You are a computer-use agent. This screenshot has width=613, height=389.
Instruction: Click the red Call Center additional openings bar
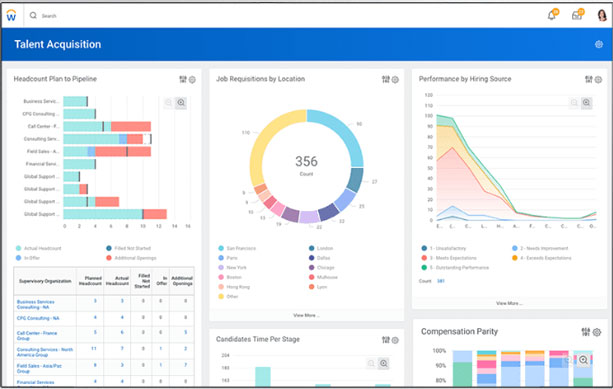131,126
